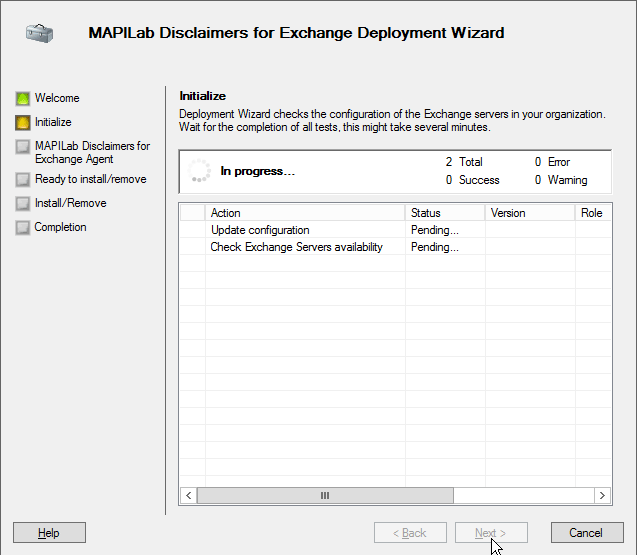This screenshot has width=637, height=555.
Task: Click the gray MAPILab Disclaimers Agent step icon
Action: coord(23,147)
